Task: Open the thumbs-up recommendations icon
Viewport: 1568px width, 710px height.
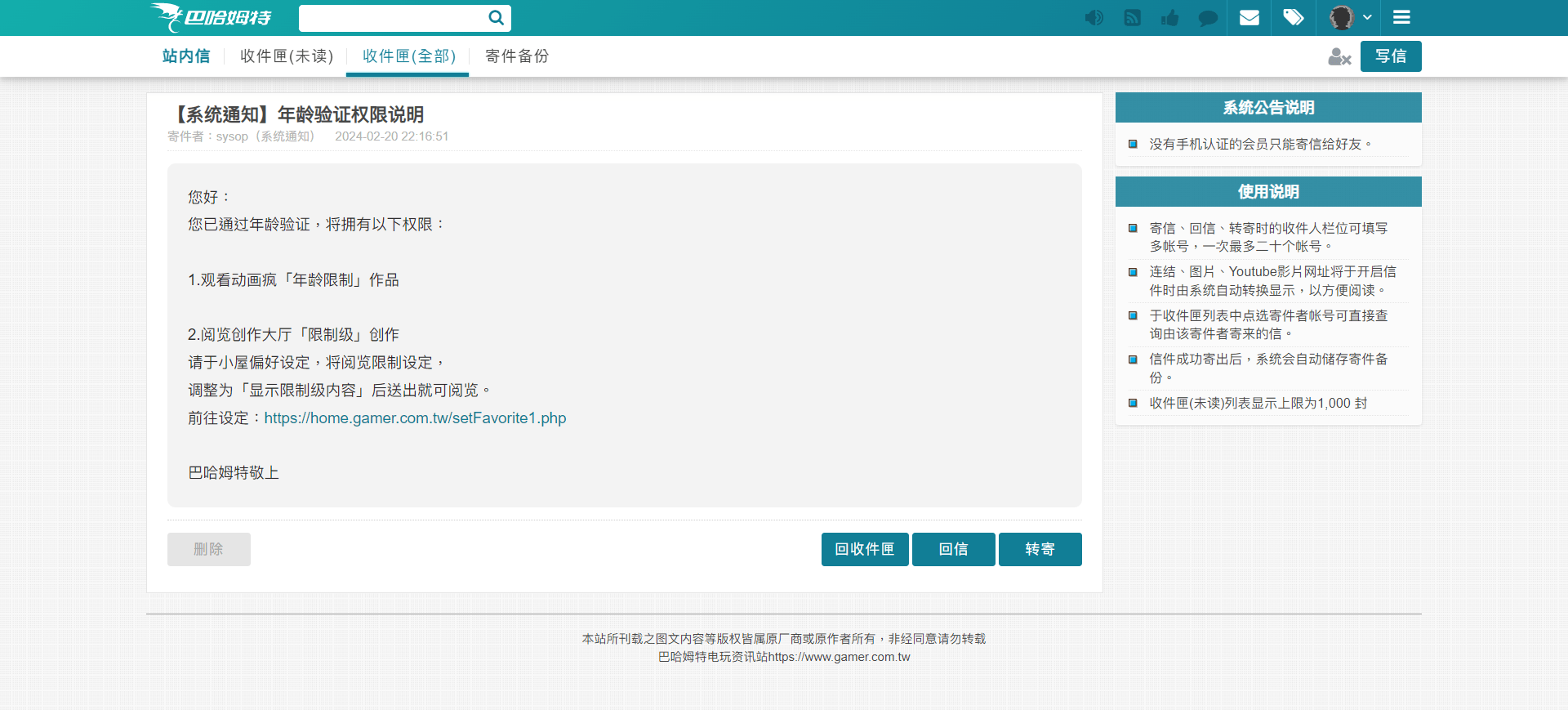Action: point(1169,18)
